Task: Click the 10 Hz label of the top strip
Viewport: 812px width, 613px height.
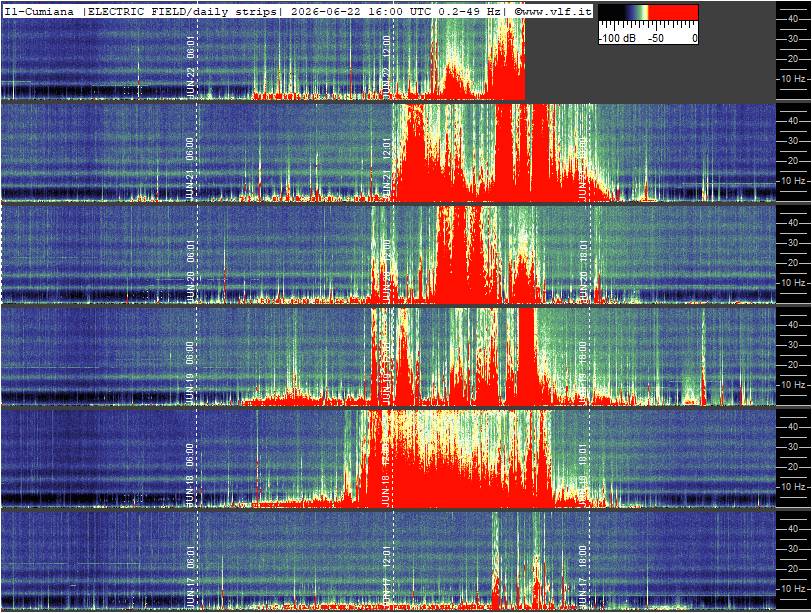Action: 793,79
